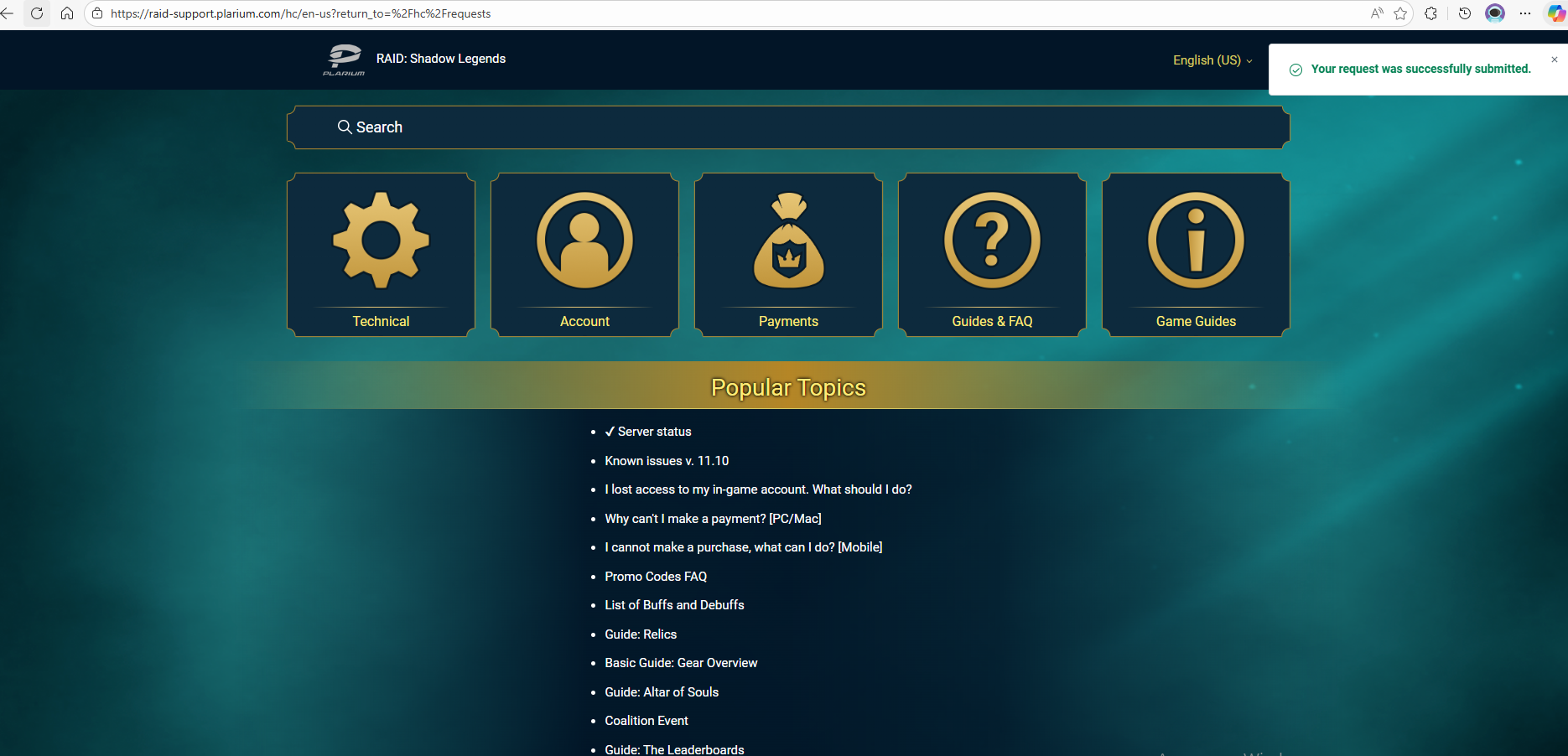Open the Account person icon category
This screenshot has width=1568, height=756.
pos(584,241)
